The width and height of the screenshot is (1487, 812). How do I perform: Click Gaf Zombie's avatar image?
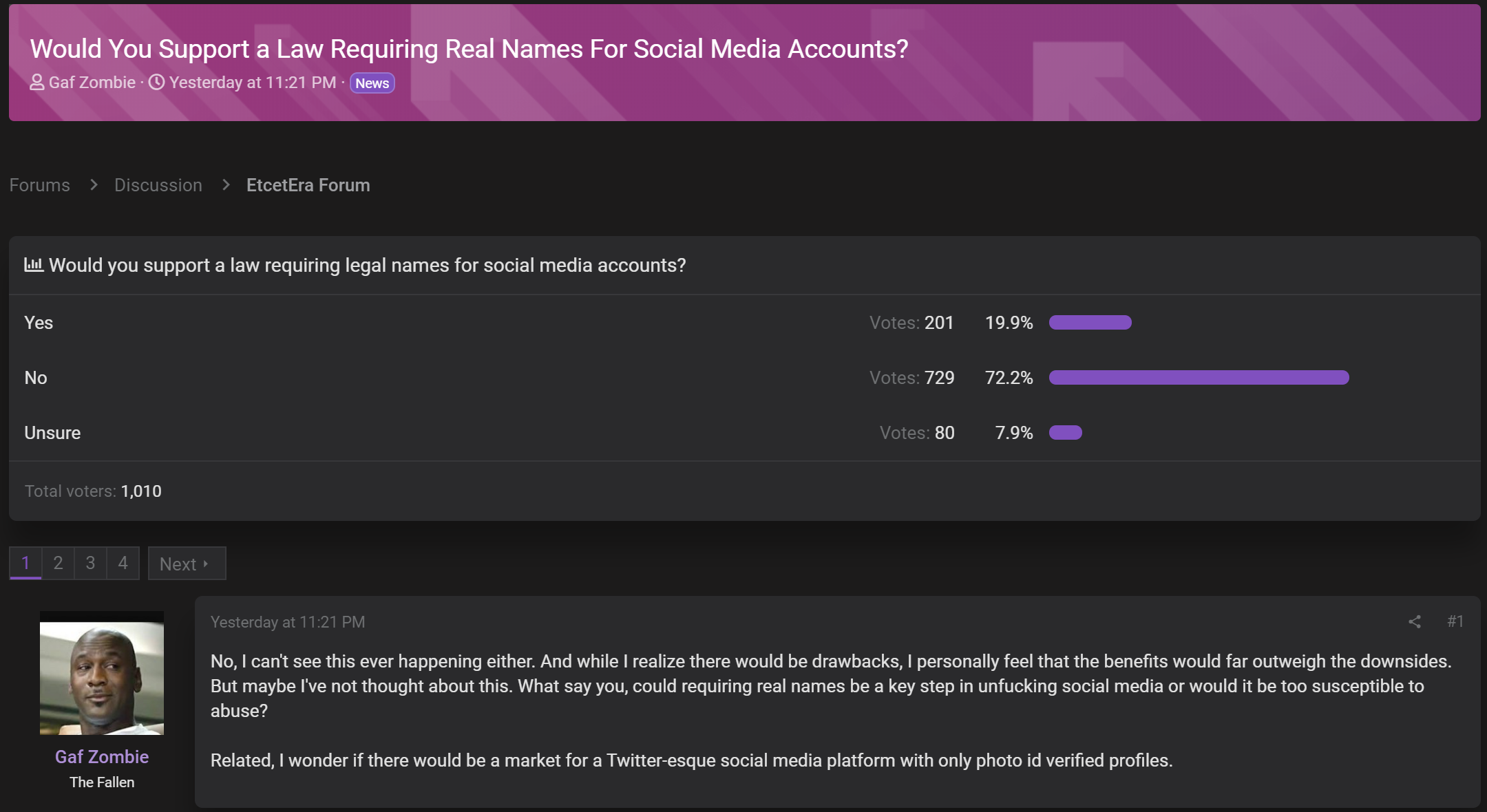(x=102, y=673)
